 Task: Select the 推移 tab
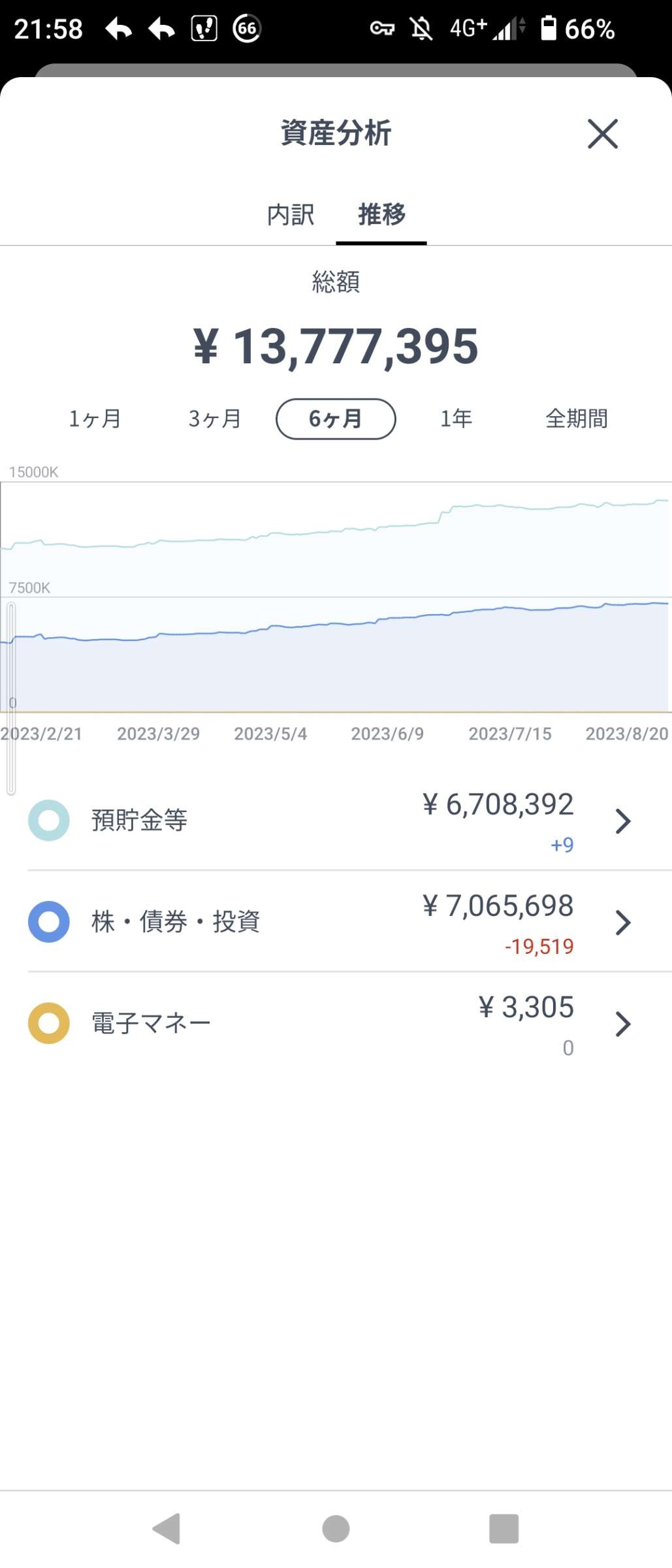[x=381, y=214]
